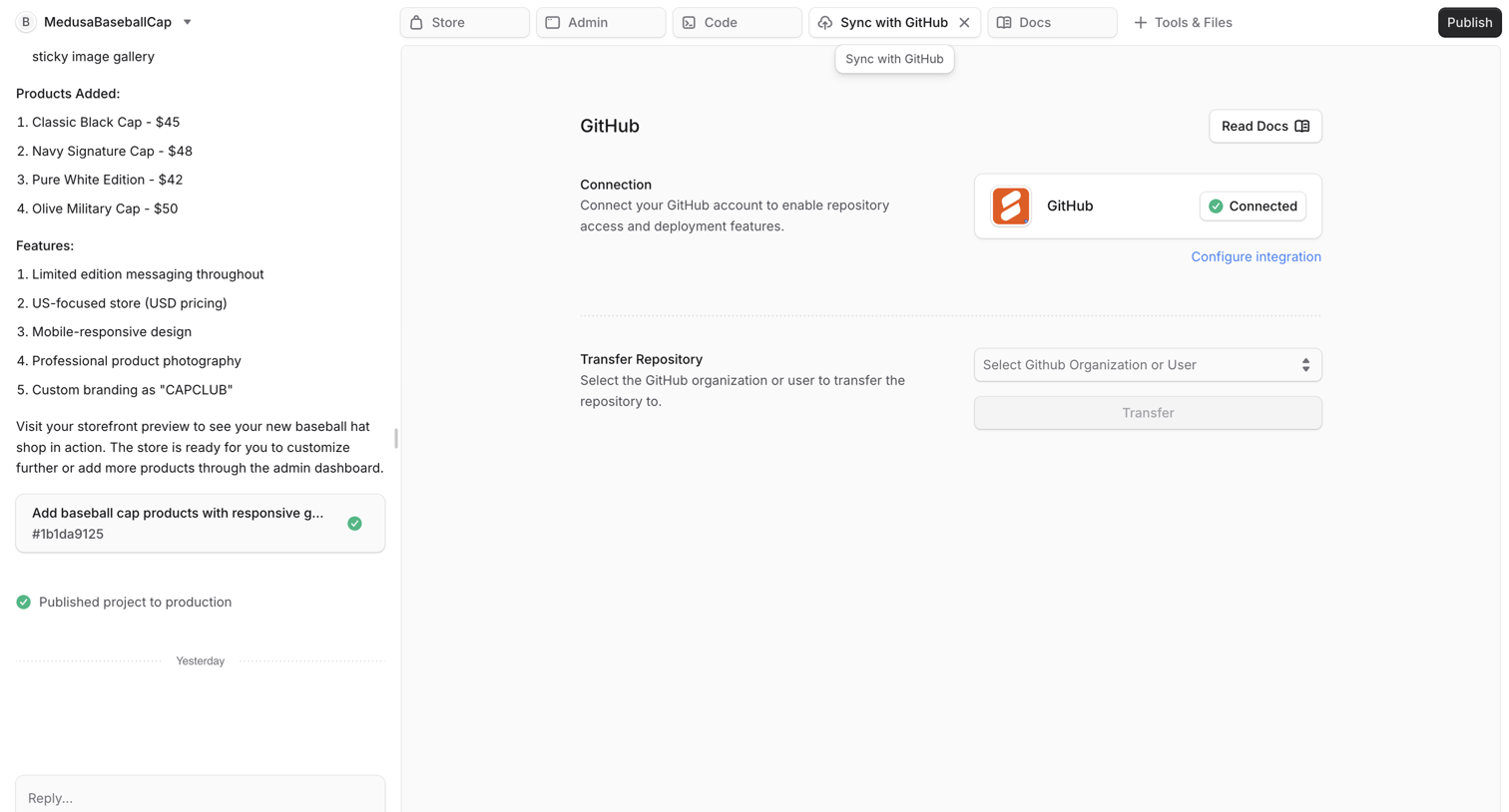This screenshot has height=812, width=1509.
Task: Click 'Pure White Edition - $42' text
Action: [107, 180]
